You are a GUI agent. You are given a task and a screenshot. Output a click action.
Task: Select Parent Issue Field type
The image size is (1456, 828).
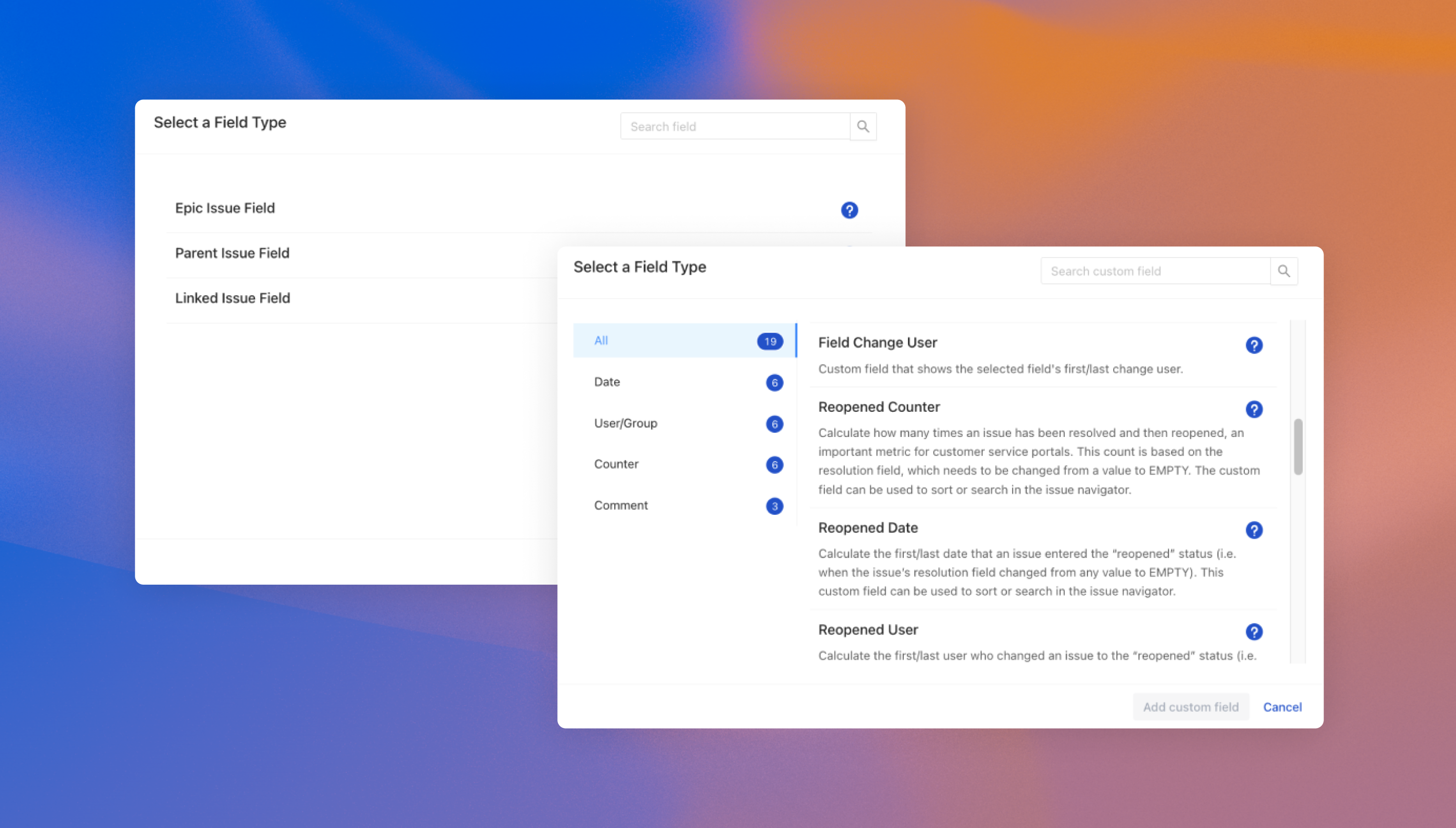pos(232,253)
